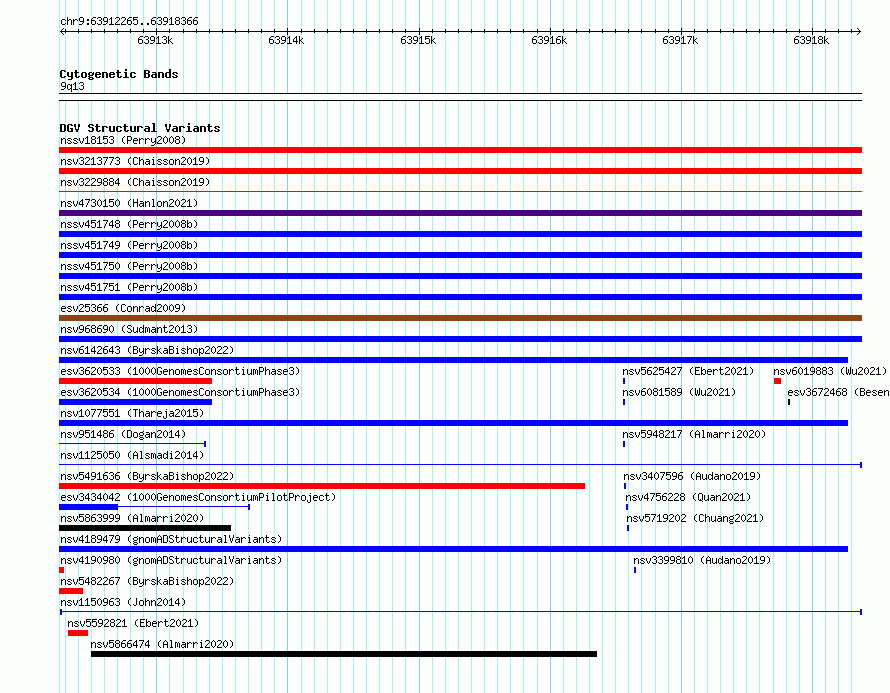Select the red nsv5482267 variant bar
The image size is (890, 693).
(x=71, y=591)
